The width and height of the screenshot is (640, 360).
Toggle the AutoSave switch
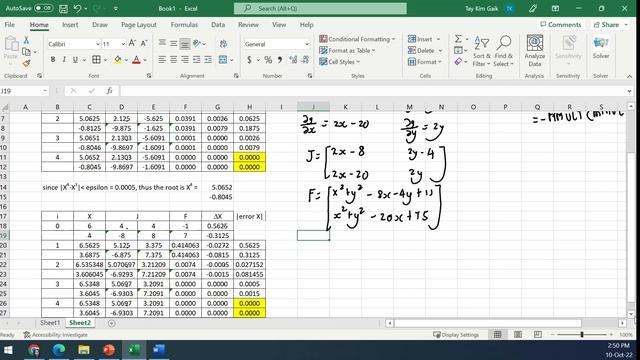(43, 8)
